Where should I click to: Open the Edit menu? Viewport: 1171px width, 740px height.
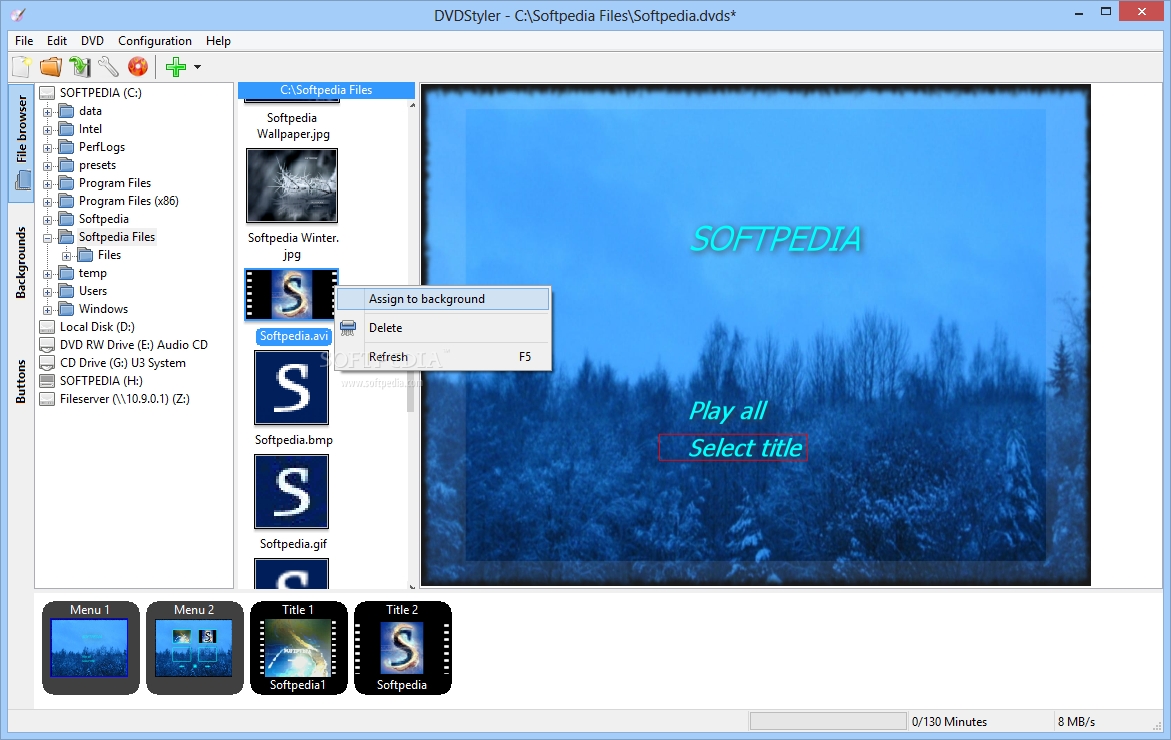point(57,40)
